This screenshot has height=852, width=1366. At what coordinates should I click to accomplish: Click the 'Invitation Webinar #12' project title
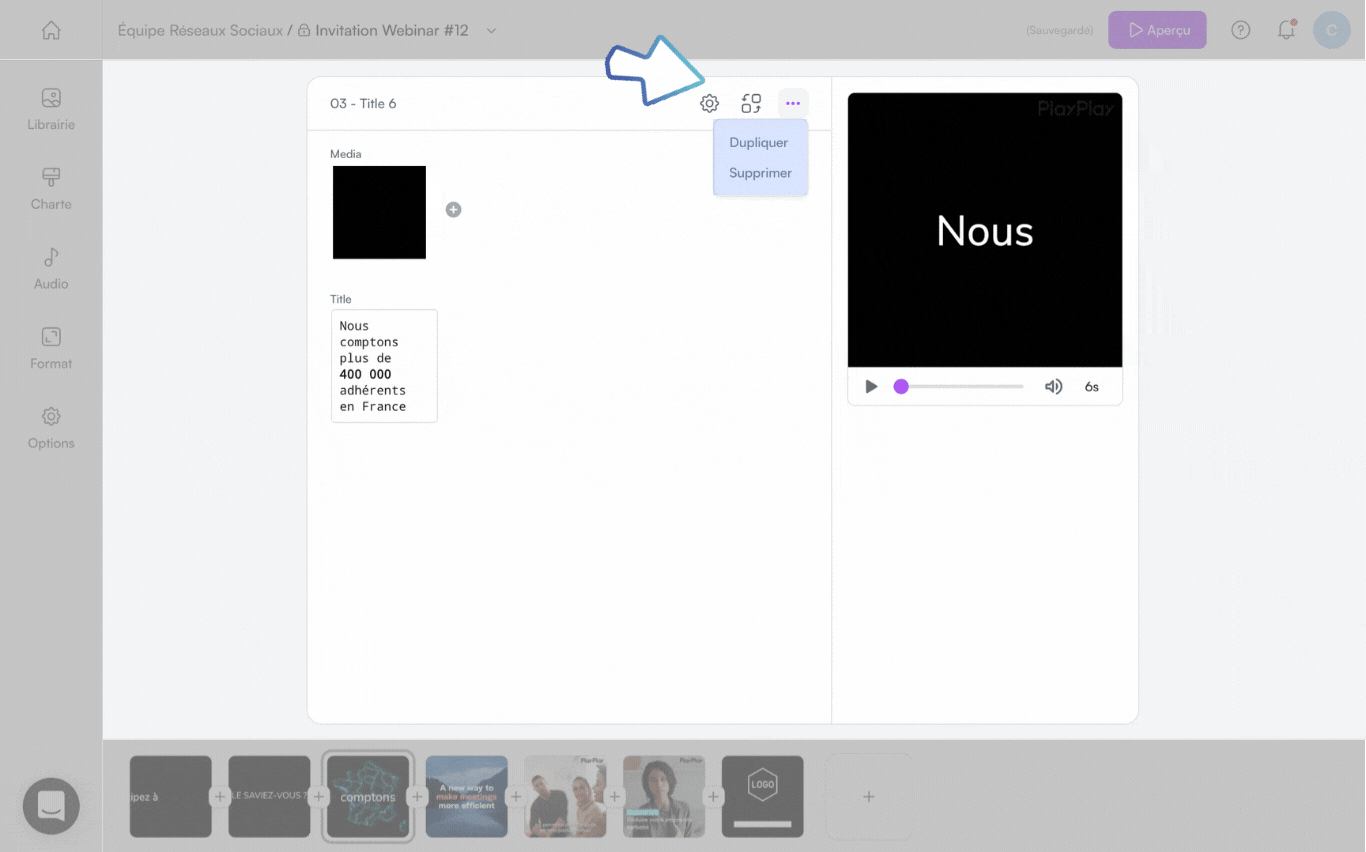(392, 30)
